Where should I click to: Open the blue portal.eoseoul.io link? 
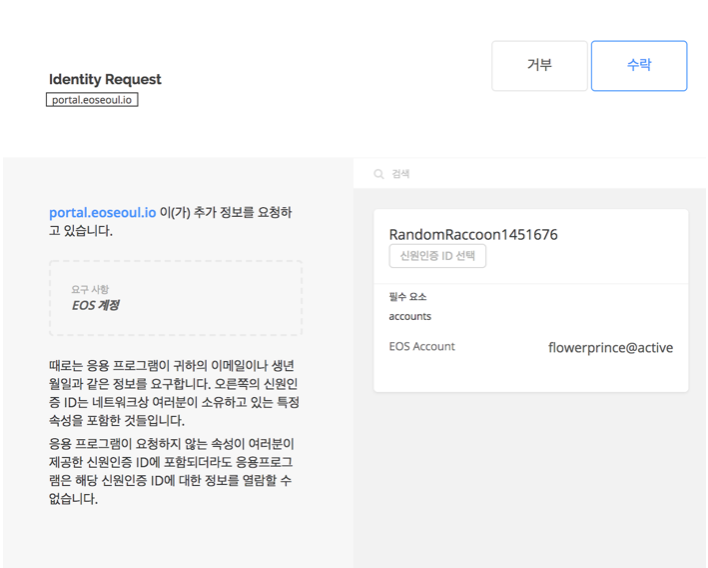click(102, 213)
